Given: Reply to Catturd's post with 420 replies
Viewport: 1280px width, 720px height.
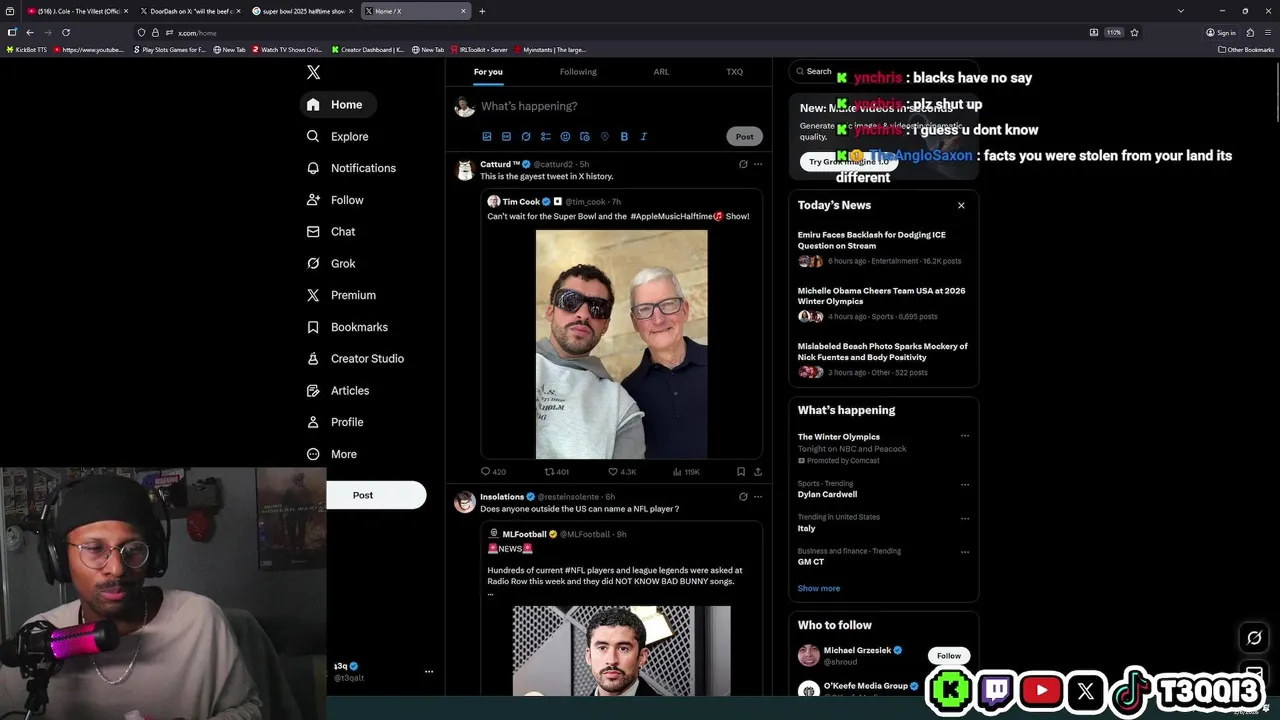Looking at the screenshot, I should click(493, 472).
